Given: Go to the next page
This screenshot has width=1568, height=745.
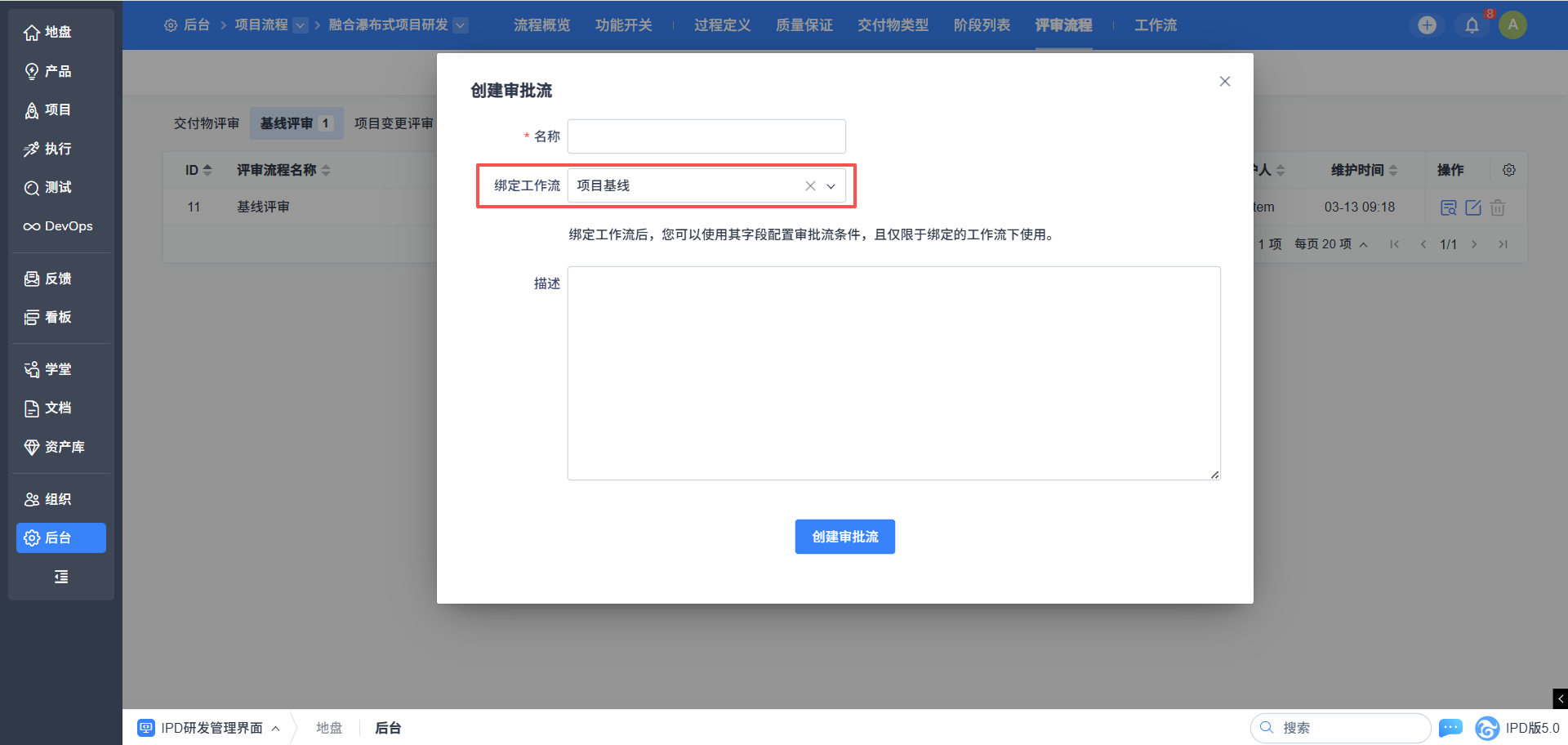Looking at the screenshot, I should (1474, 244).
